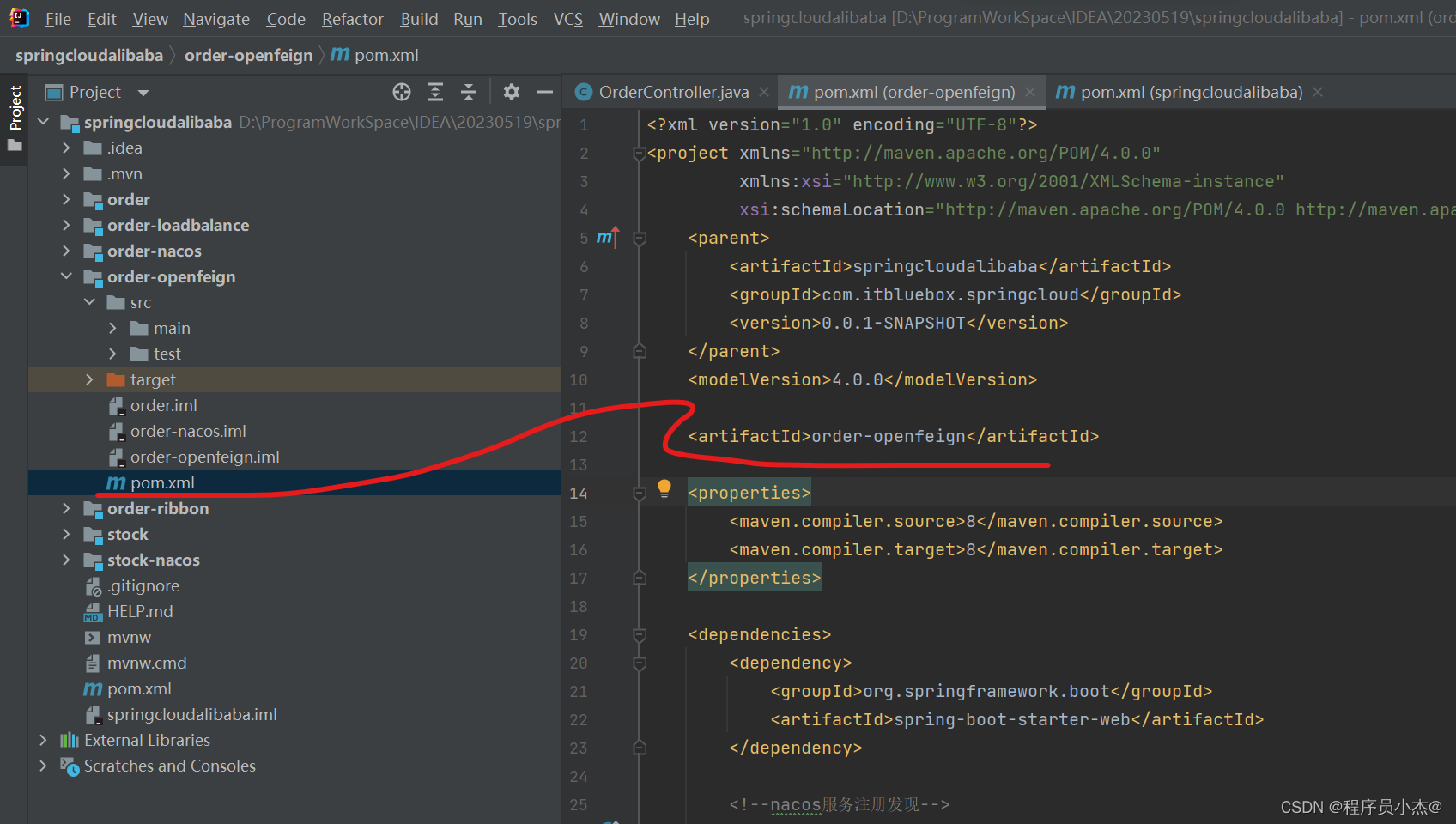Image resolution: width=1456 pixels, height=824 pixels.
Task: Select the .mvn folder
Action: coord(124,173)
